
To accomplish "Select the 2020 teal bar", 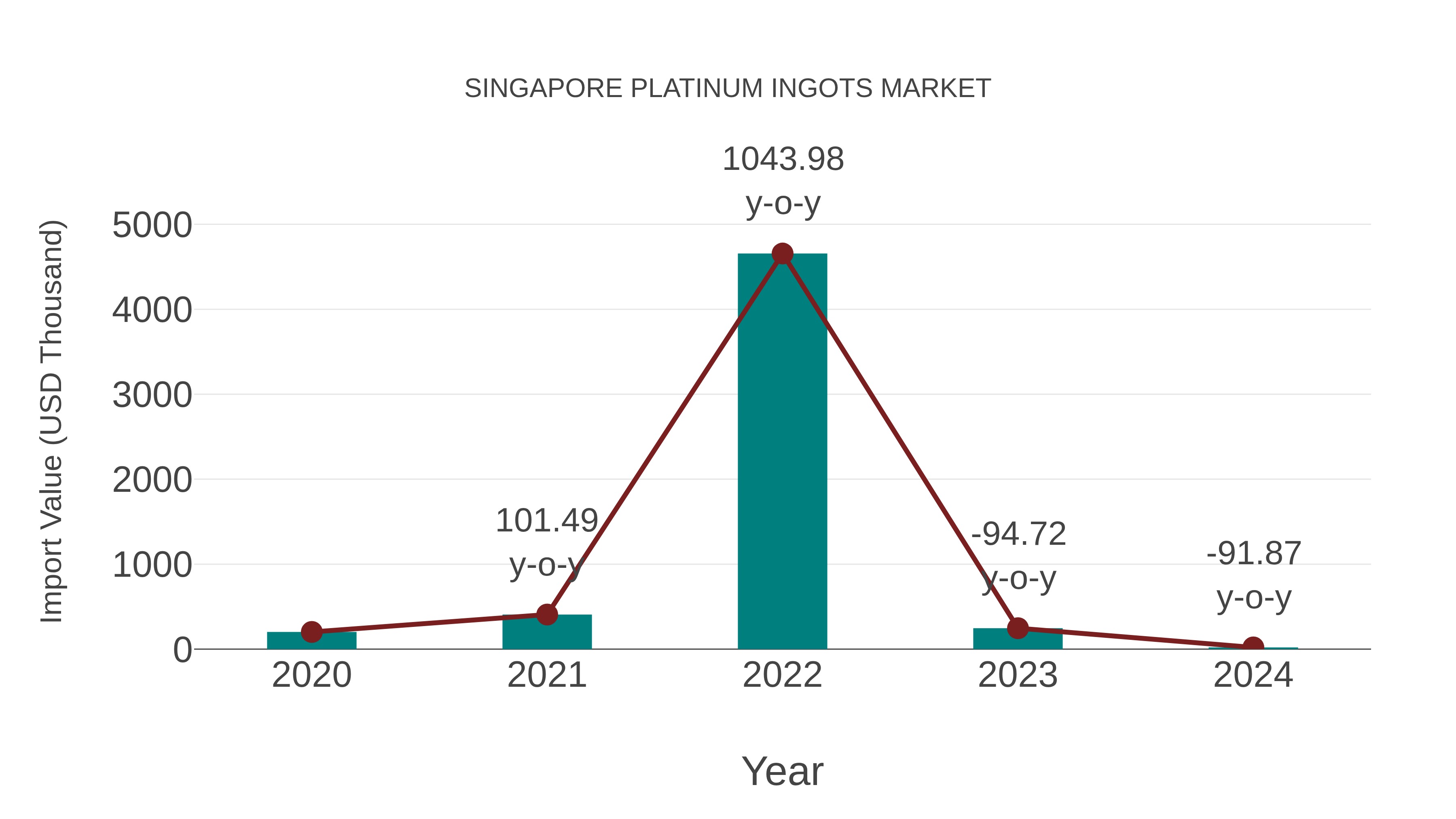I will pyautogui.click(x=311, y=640).
